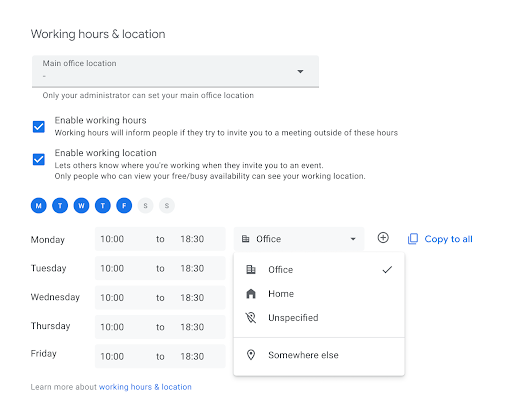Uncheck the Enable working hours checkbox
Screen dimensions: 512x396
pos(39,127)
